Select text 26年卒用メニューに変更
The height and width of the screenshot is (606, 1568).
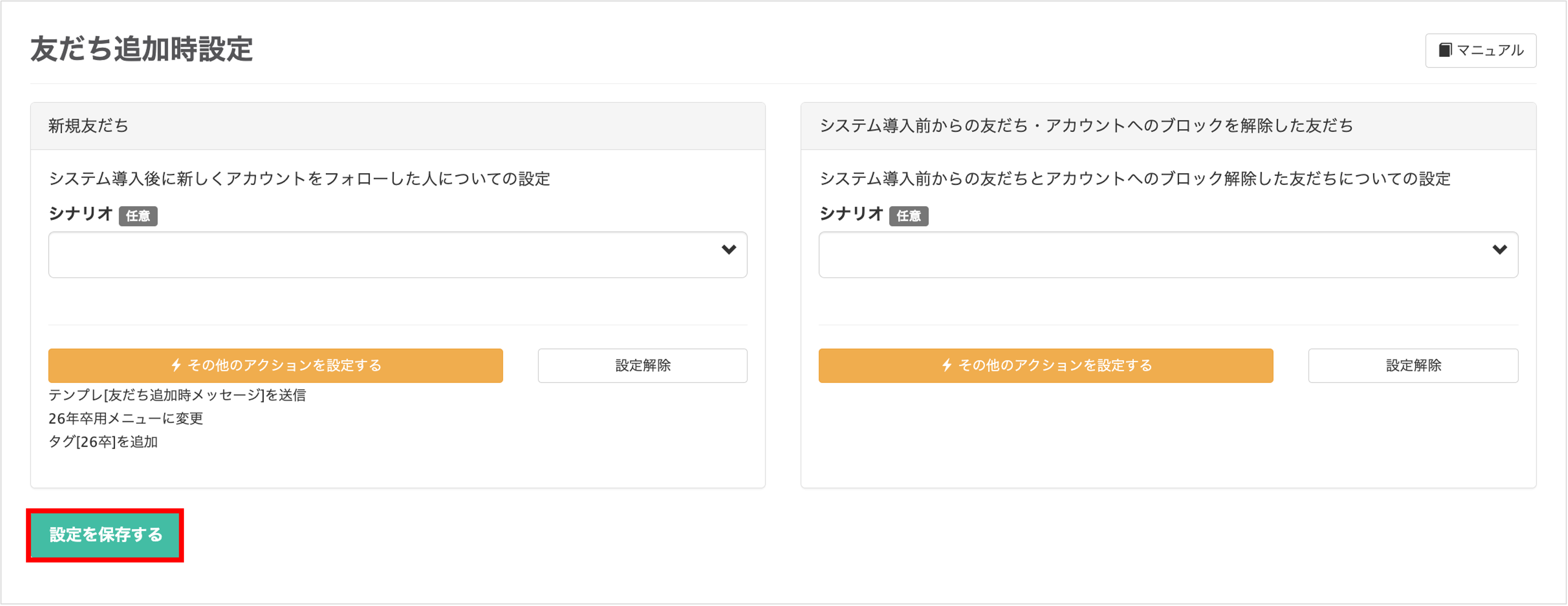pyautogui.click(x=126, y=419)
